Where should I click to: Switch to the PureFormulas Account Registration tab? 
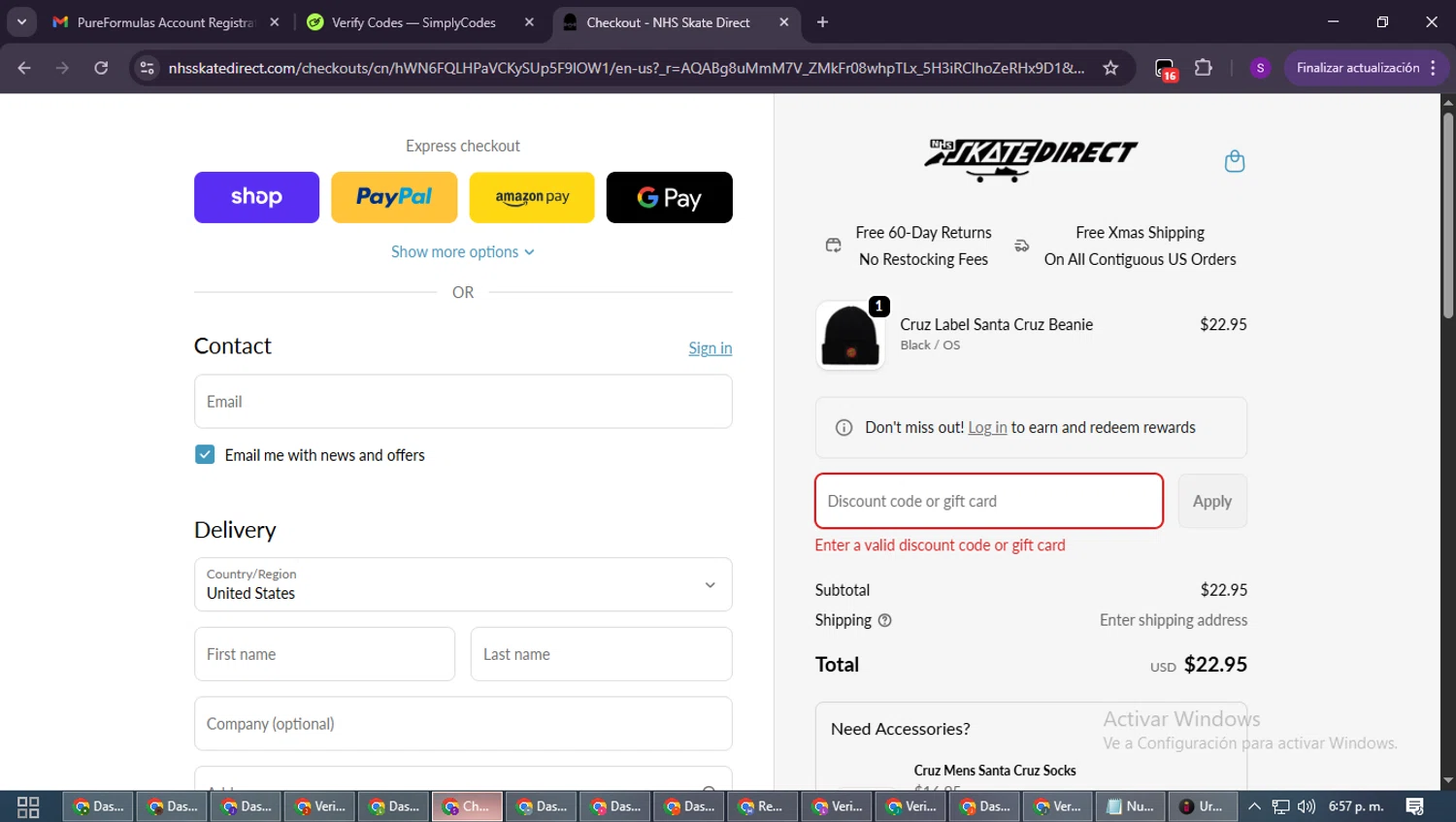click(x=167, y=22)
